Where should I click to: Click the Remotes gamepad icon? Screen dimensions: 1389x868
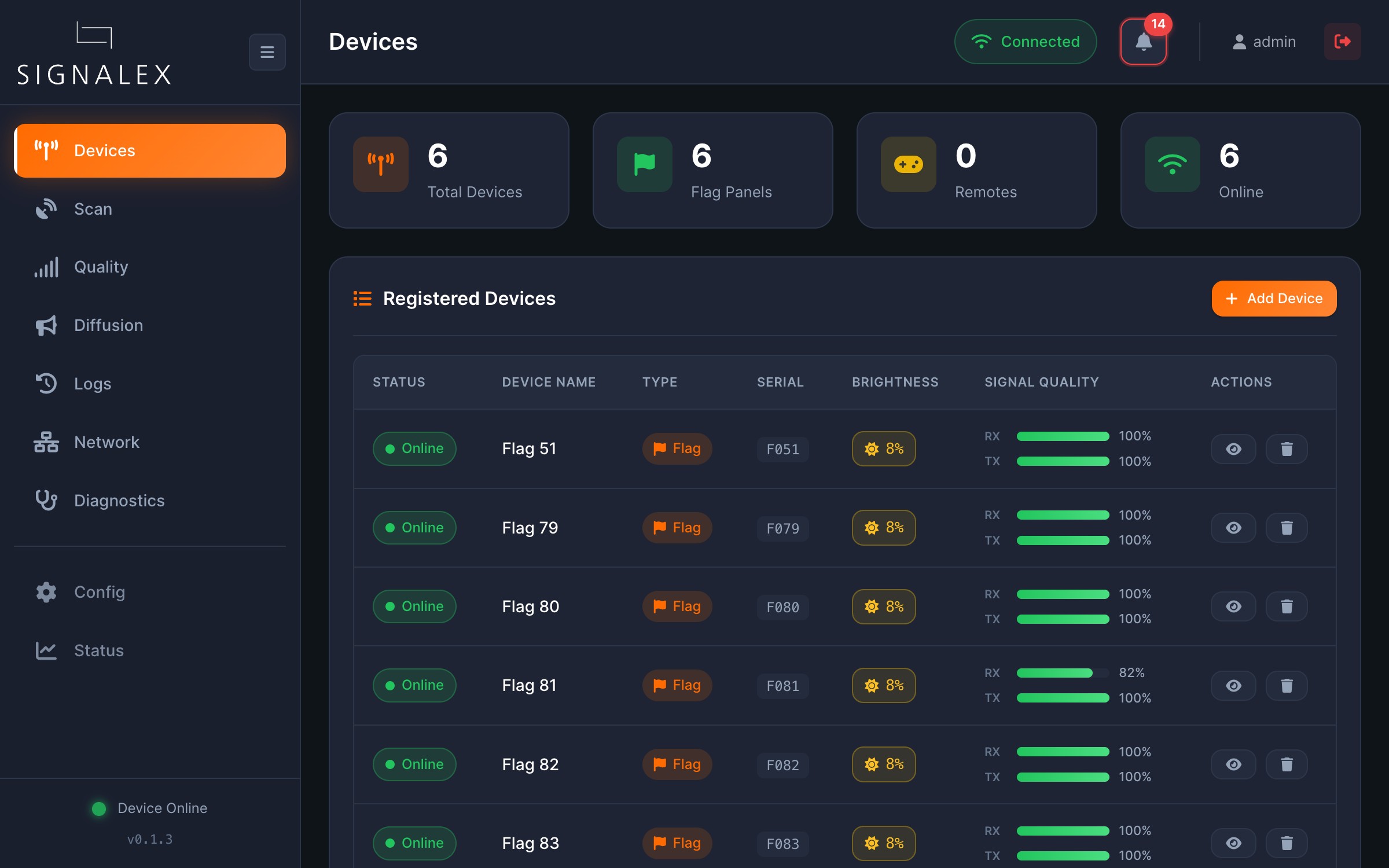click(x=908, y=164)
